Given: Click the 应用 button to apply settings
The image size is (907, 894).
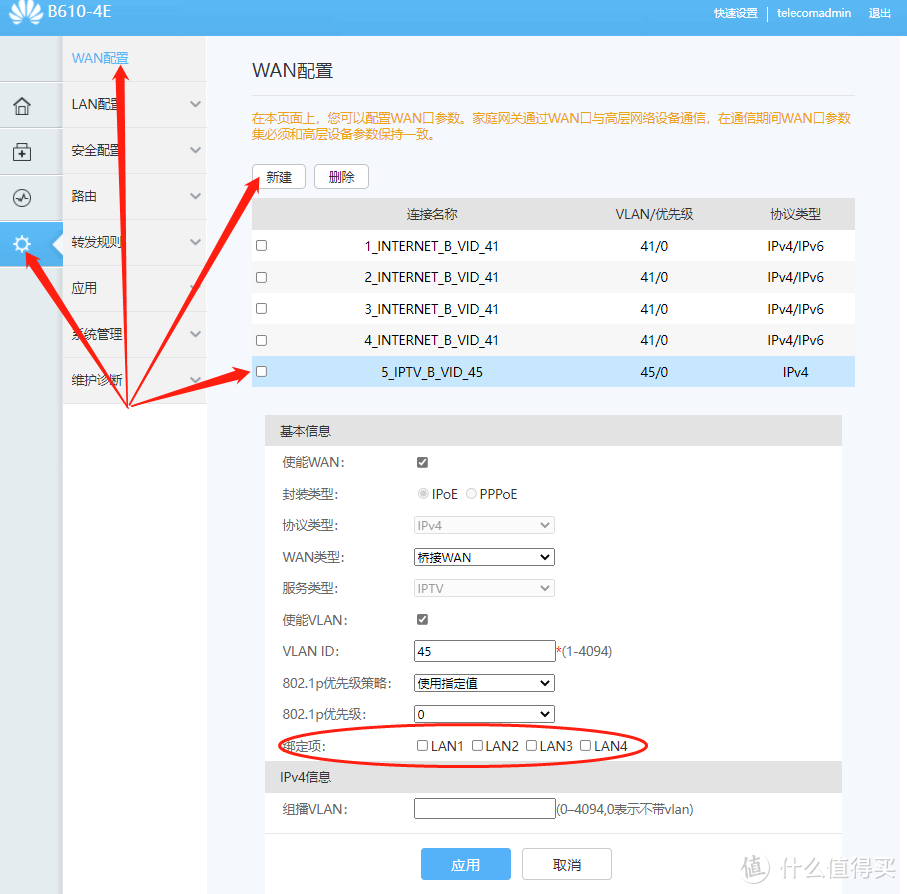Looking at the screenshot, I should click(466, 864).
